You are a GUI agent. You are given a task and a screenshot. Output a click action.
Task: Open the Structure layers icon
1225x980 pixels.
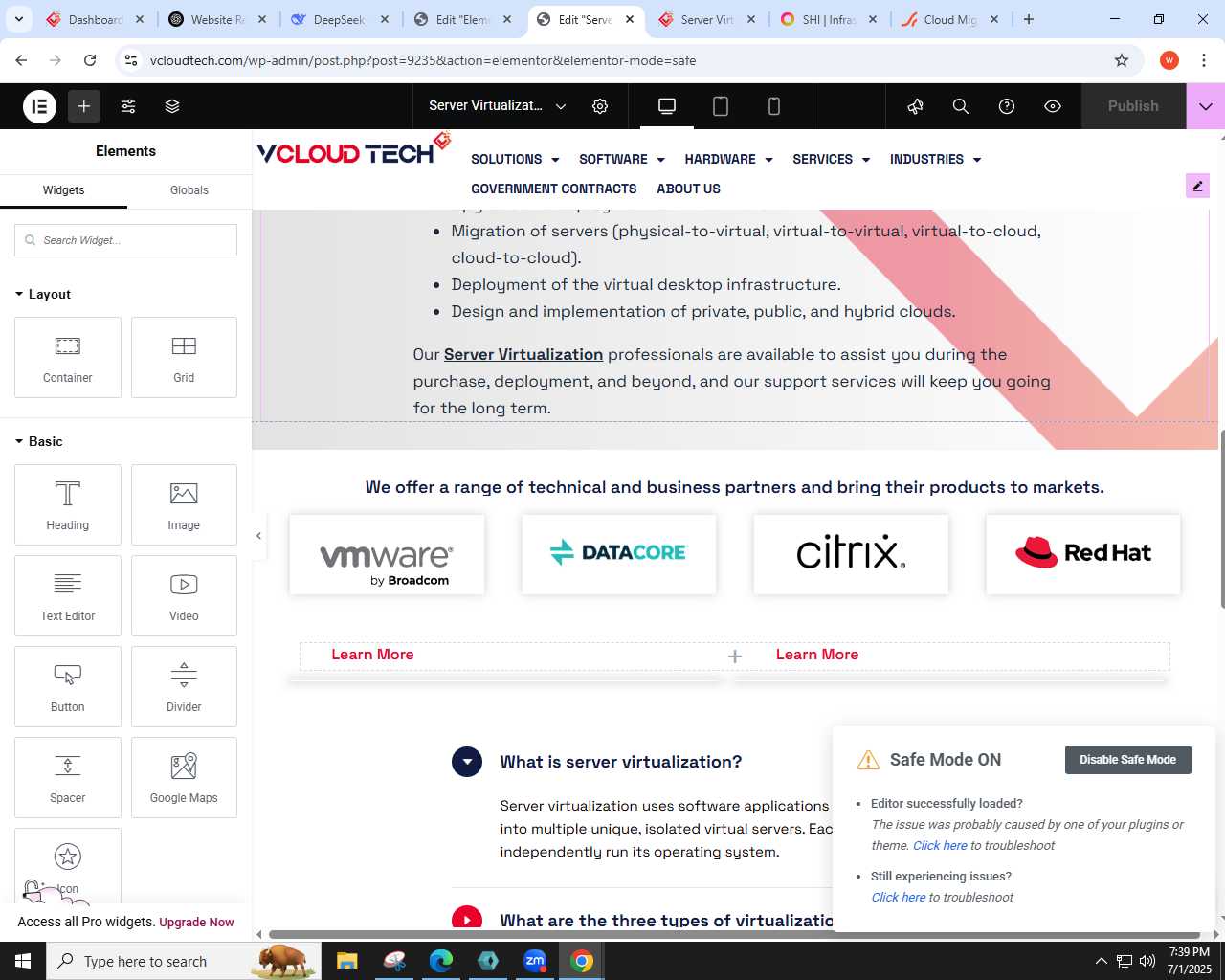click(x=172, y=106)
